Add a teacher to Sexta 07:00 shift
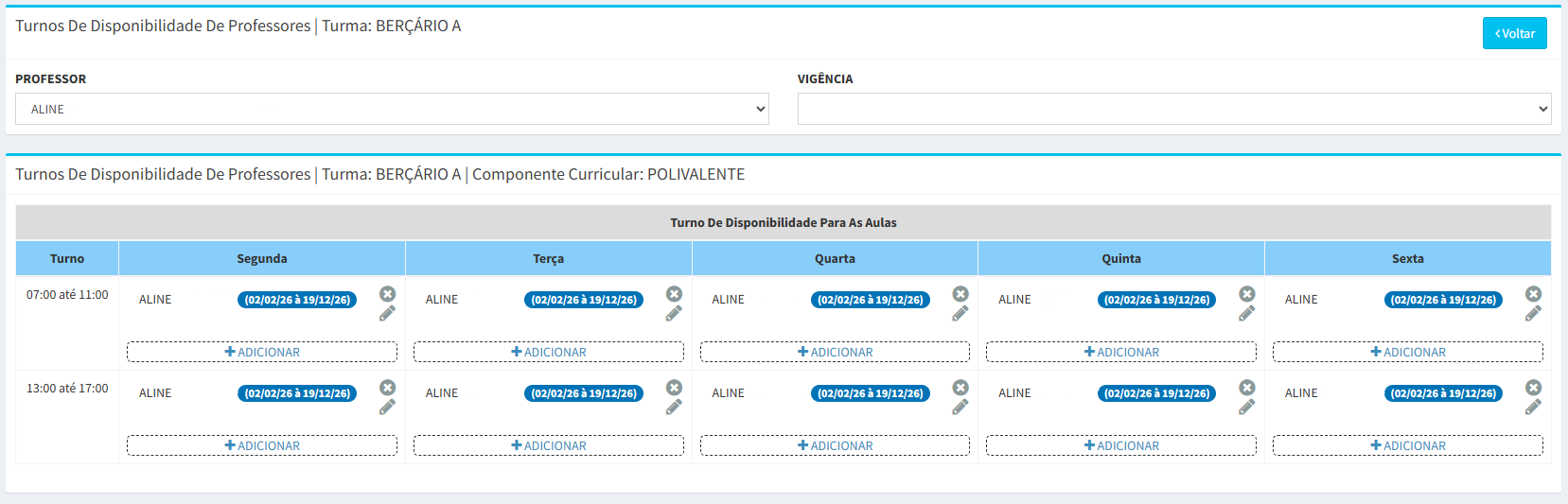The height and width of the screenshot is (504, 1568). click(1407, 352)
